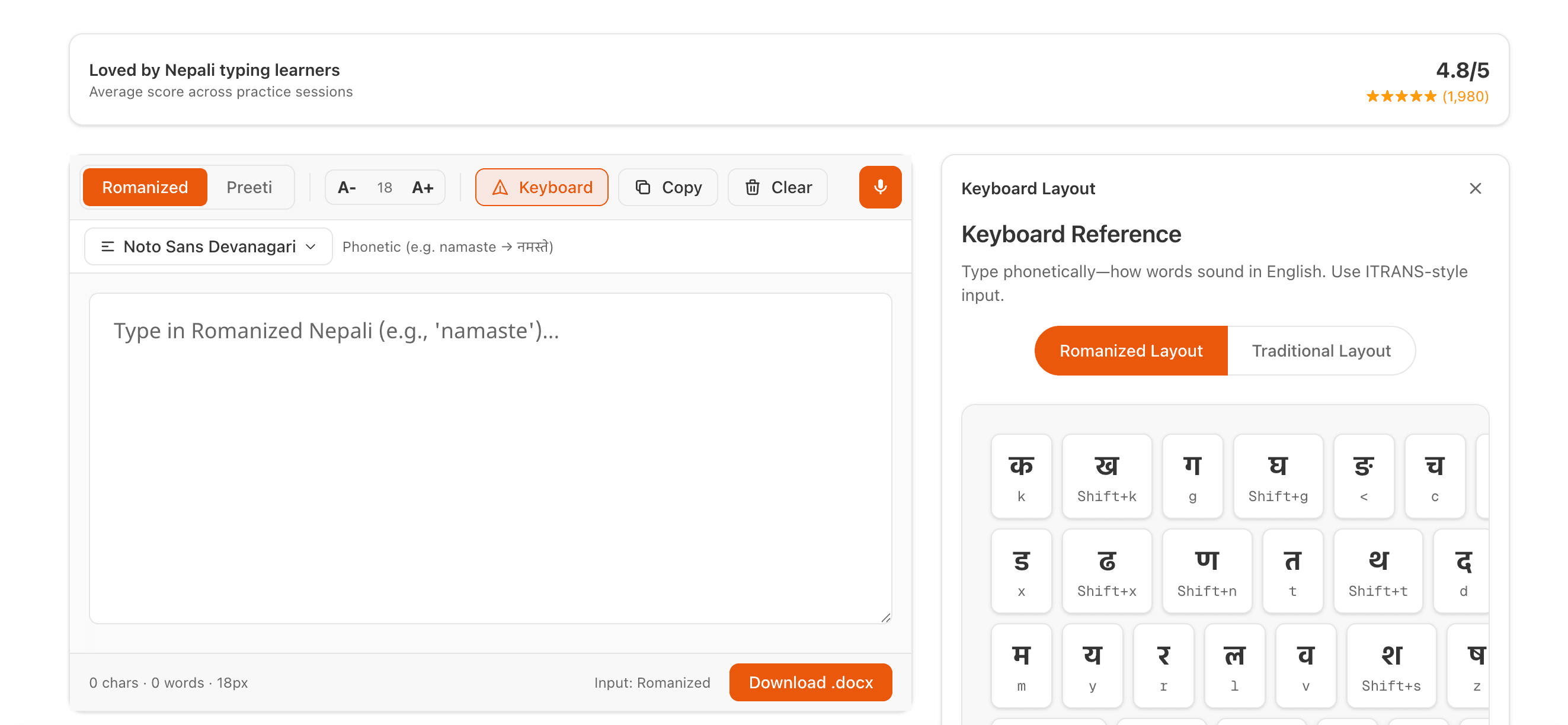The image size is (1568, 725).
Task: Click the घ key labeled Shift+g
Action: pos(1278,476)
